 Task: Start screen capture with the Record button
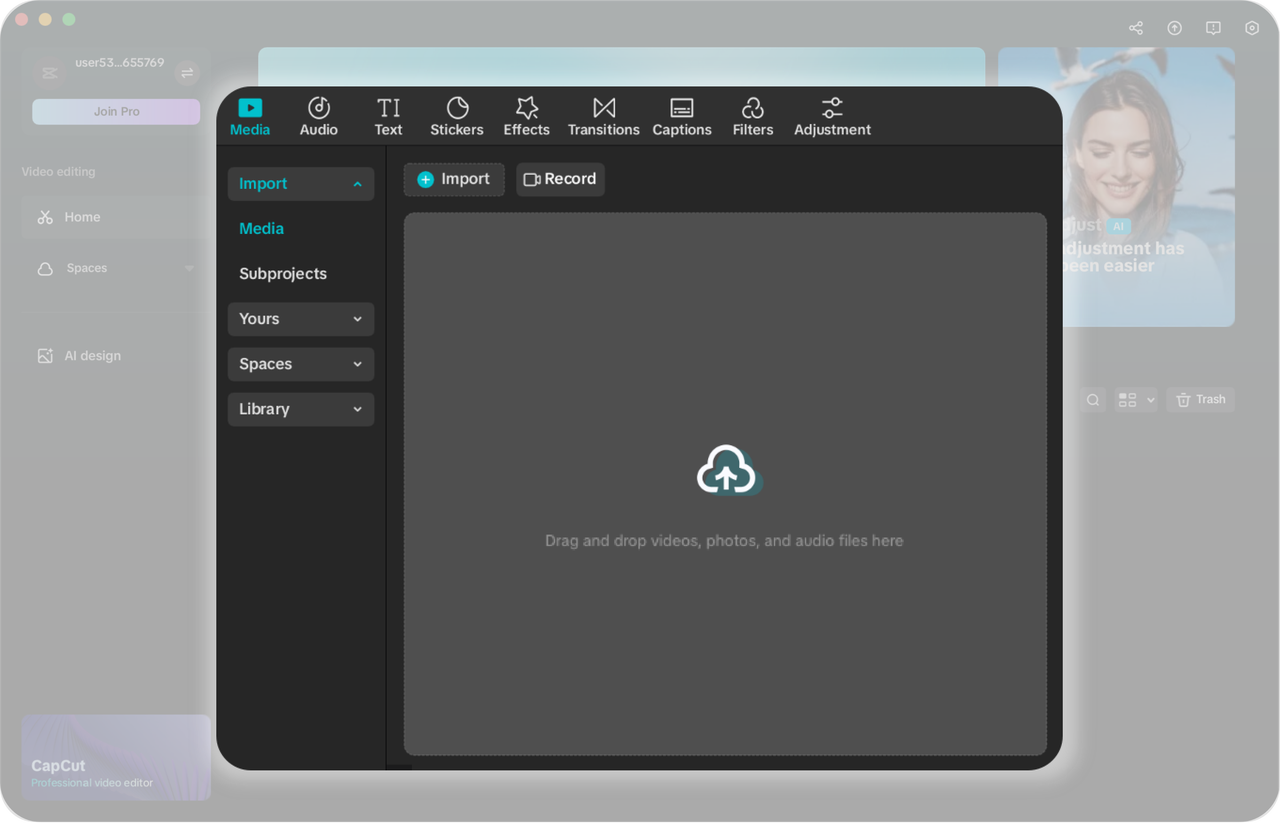click(x=560, y=179)
